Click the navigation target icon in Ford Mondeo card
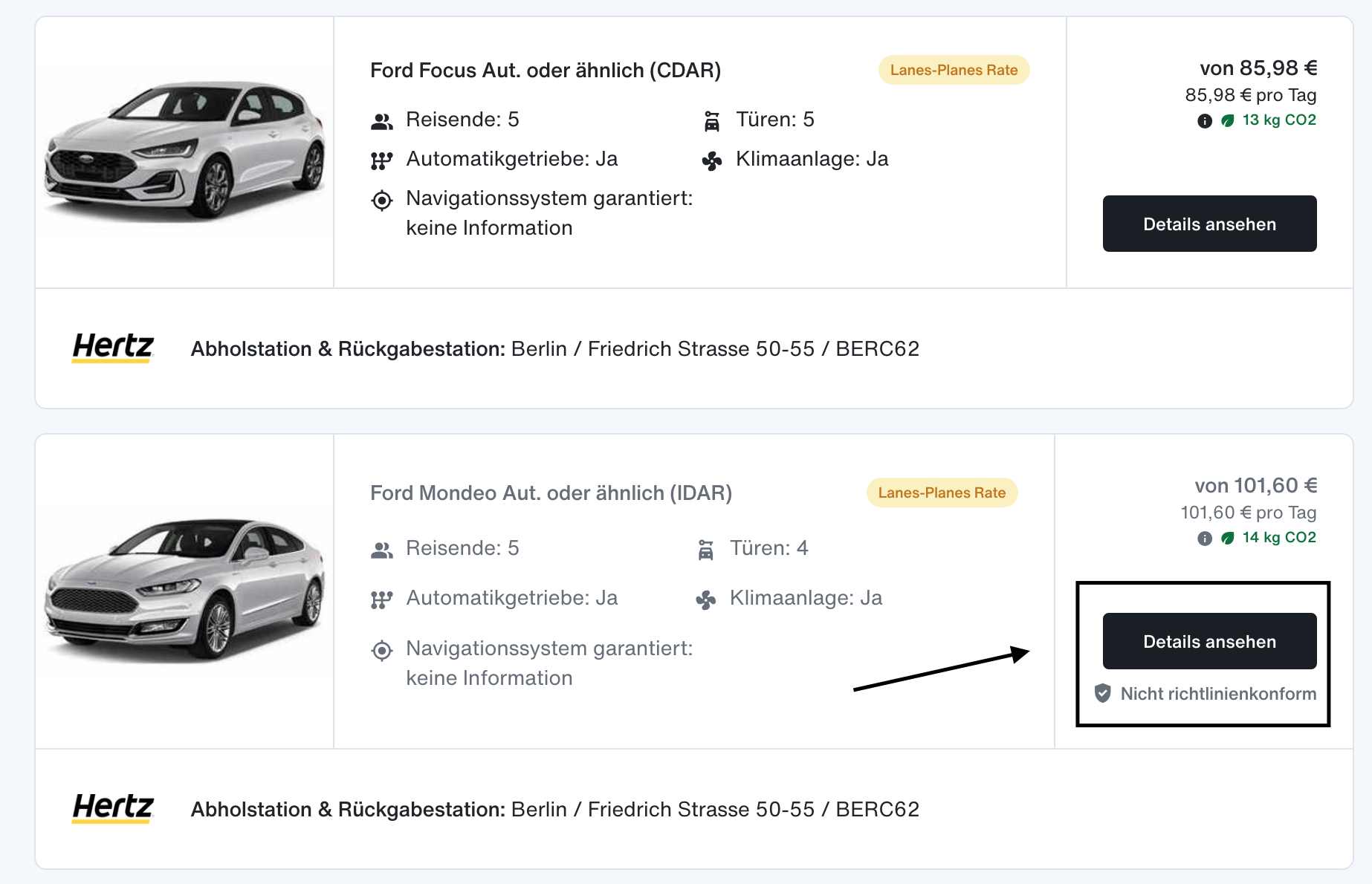 [382, 651]
